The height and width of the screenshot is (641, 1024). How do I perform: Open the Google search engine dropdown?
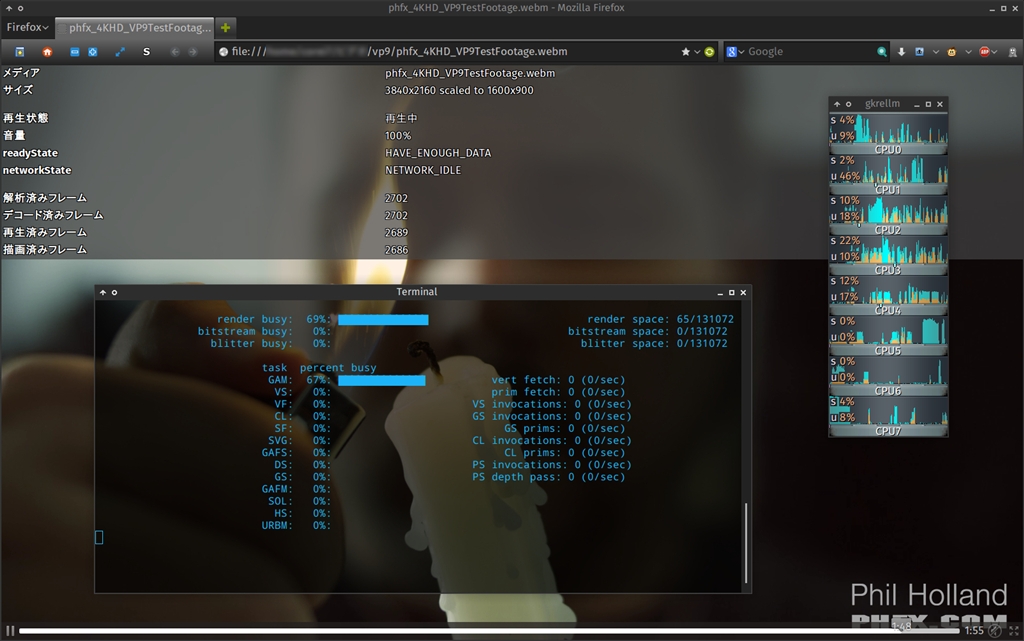tap(735, 52)
